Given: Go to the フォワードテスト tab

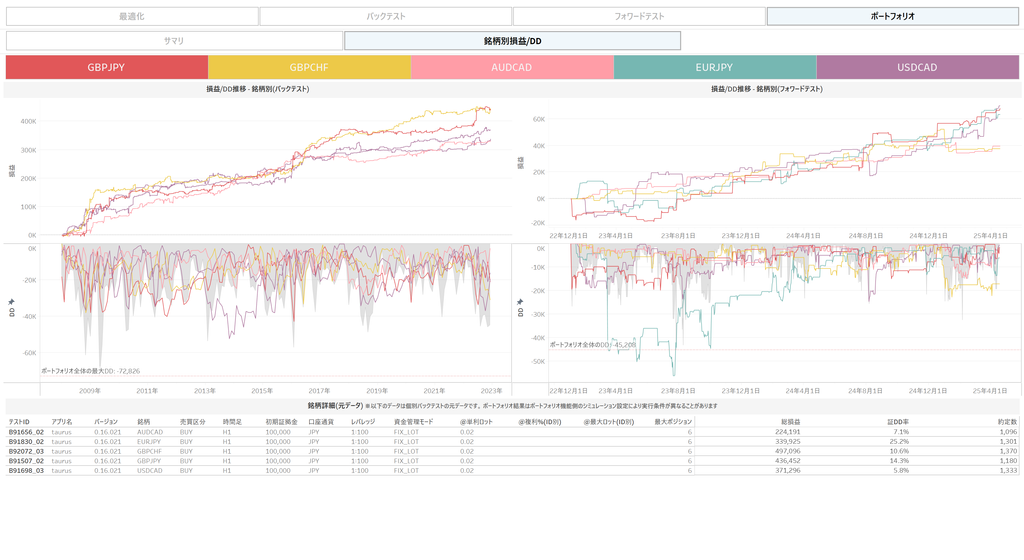Looking at the screenshot, I should tap(639, 16).
